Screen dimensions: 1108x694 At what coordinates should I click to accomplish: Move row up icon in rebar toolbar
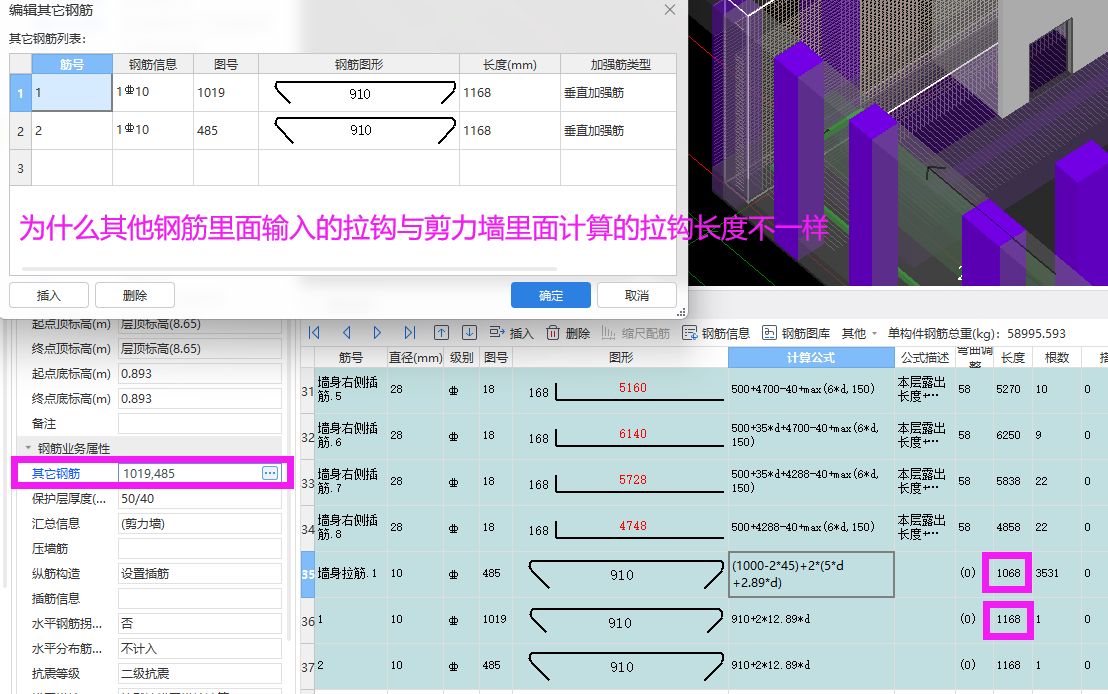click(x=442, y=333)
